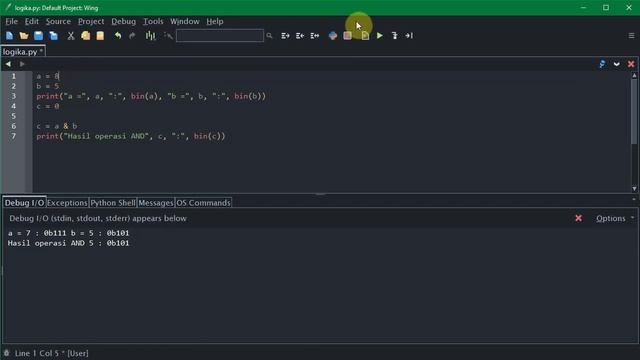Screen dimensions: 640x360
Task: Click the paste clipboard icon
Action: [x=100, y=36]
